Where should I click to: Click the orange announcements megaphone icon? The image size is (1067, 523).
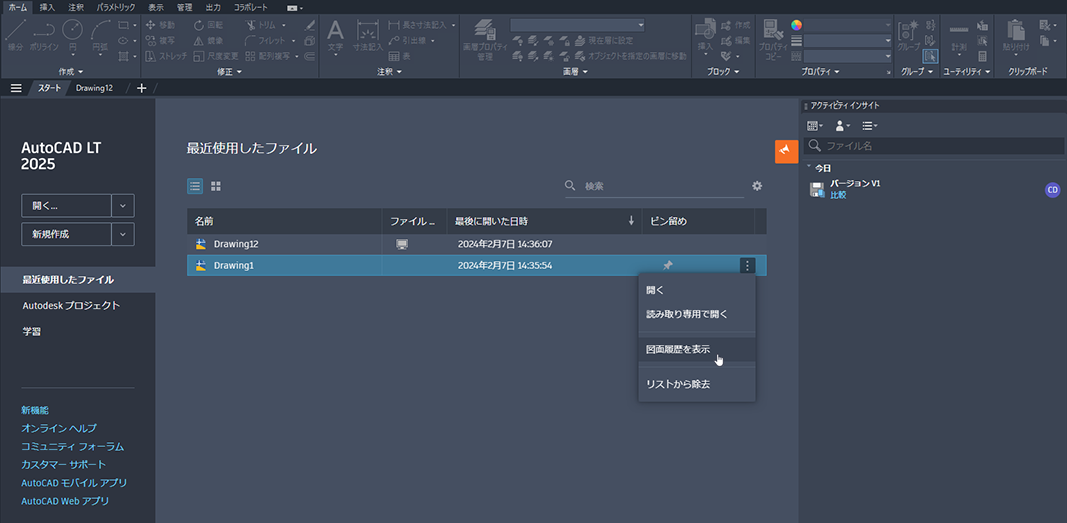[x=786, y=151]
